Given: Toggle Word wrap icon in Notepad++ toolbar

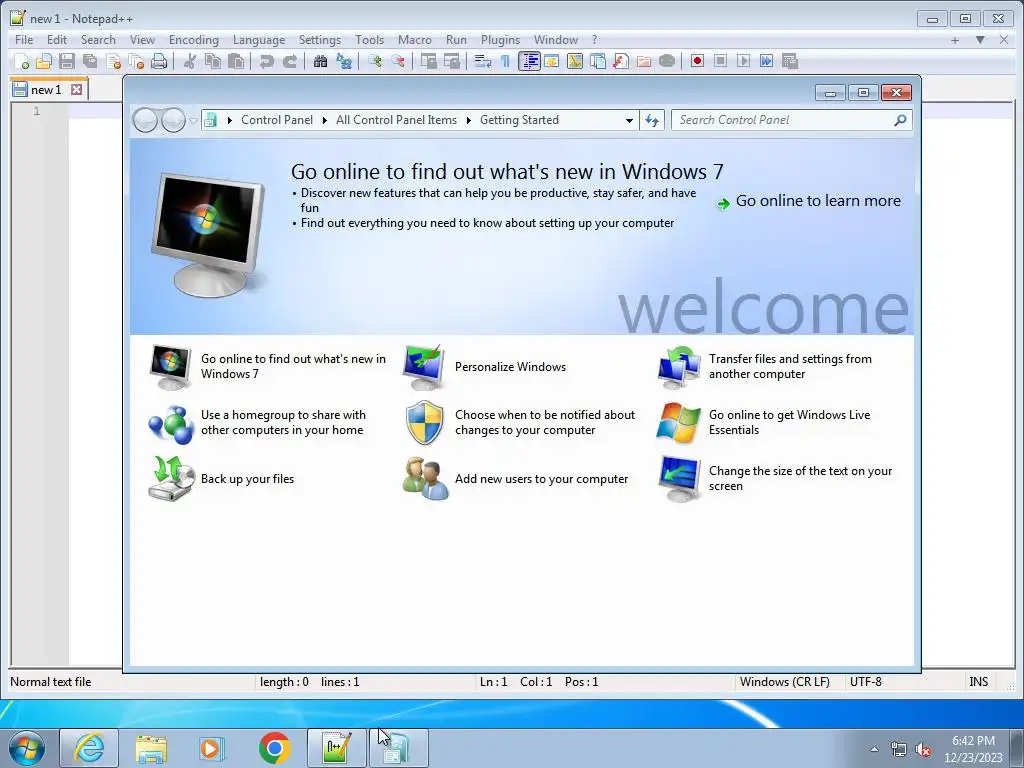Looking at the screenshot, I should [x=483, y=61].
